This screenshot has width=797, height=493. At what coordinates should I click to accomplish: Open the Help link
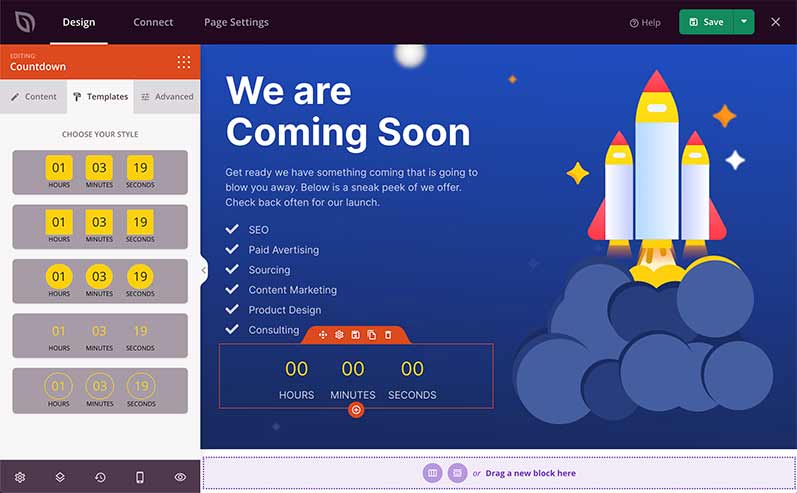645,22
